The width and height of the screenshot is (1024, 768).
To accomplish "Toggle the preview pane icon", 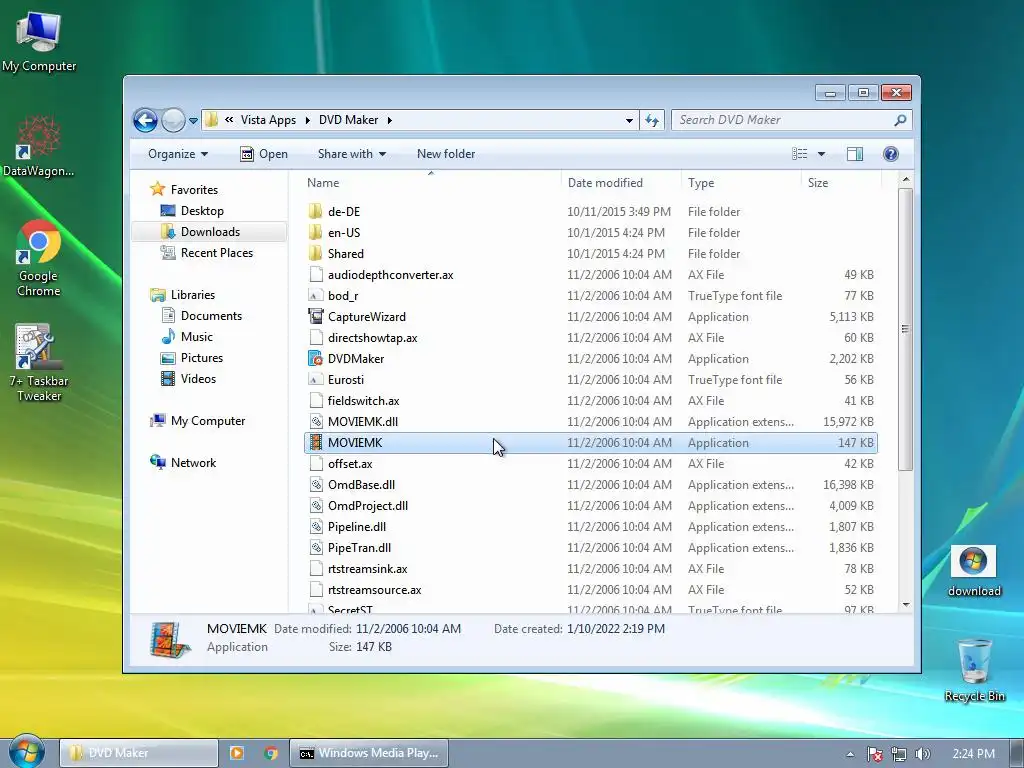I will tap(854, 154).
